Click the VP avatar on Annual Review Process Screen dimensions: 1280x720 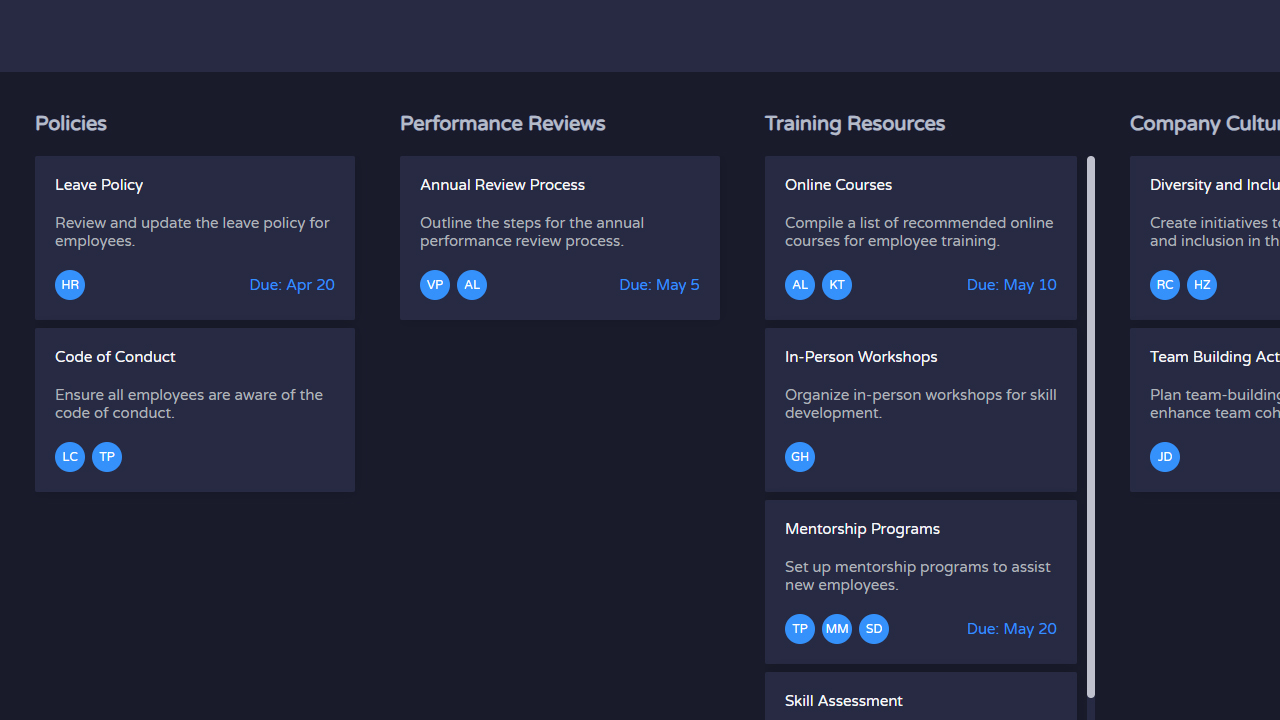point(435,285)
